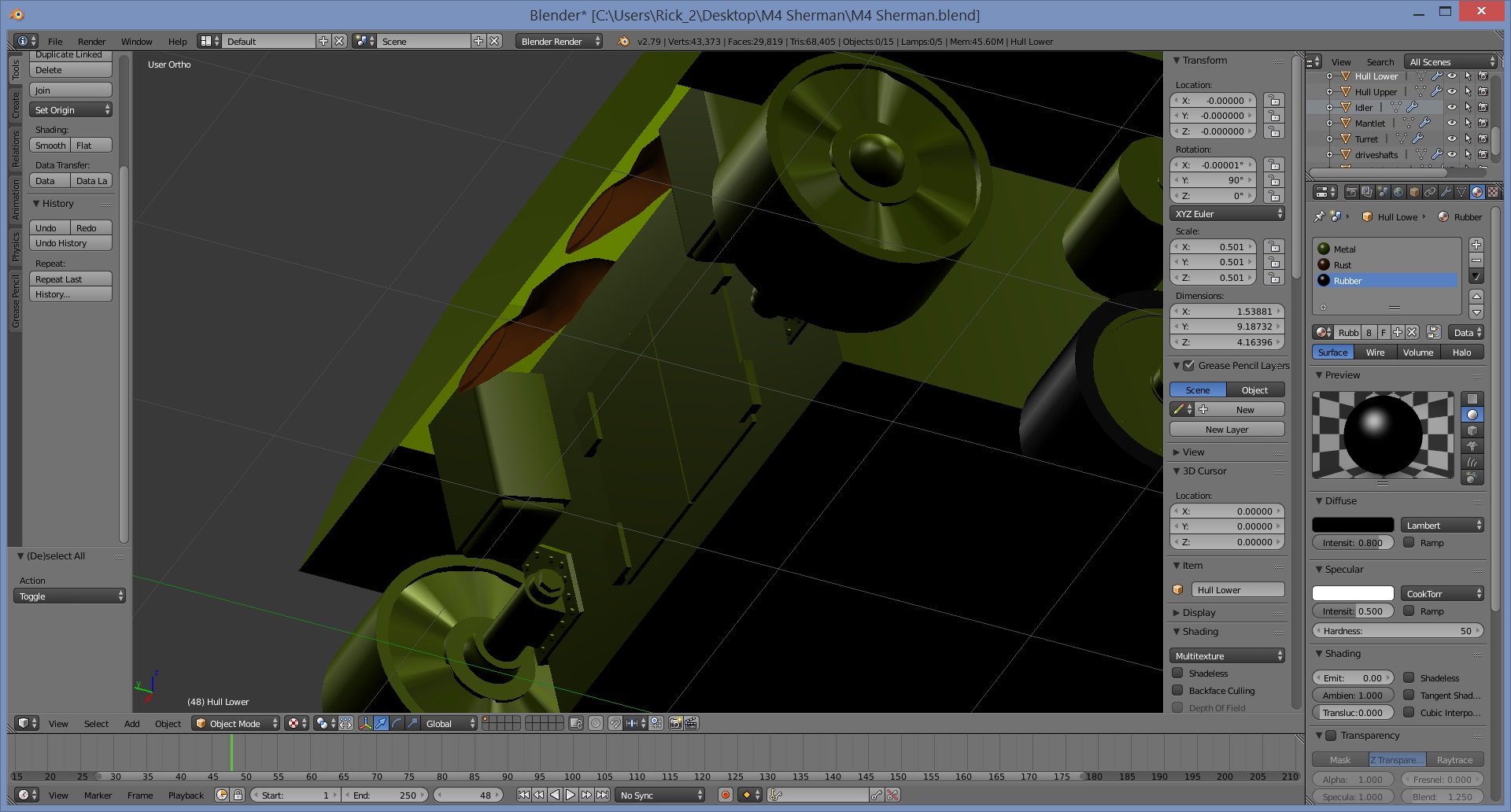Play animation forward in timeline
This screenshot has height=812, width=1511.
click(x=571, y=795)
